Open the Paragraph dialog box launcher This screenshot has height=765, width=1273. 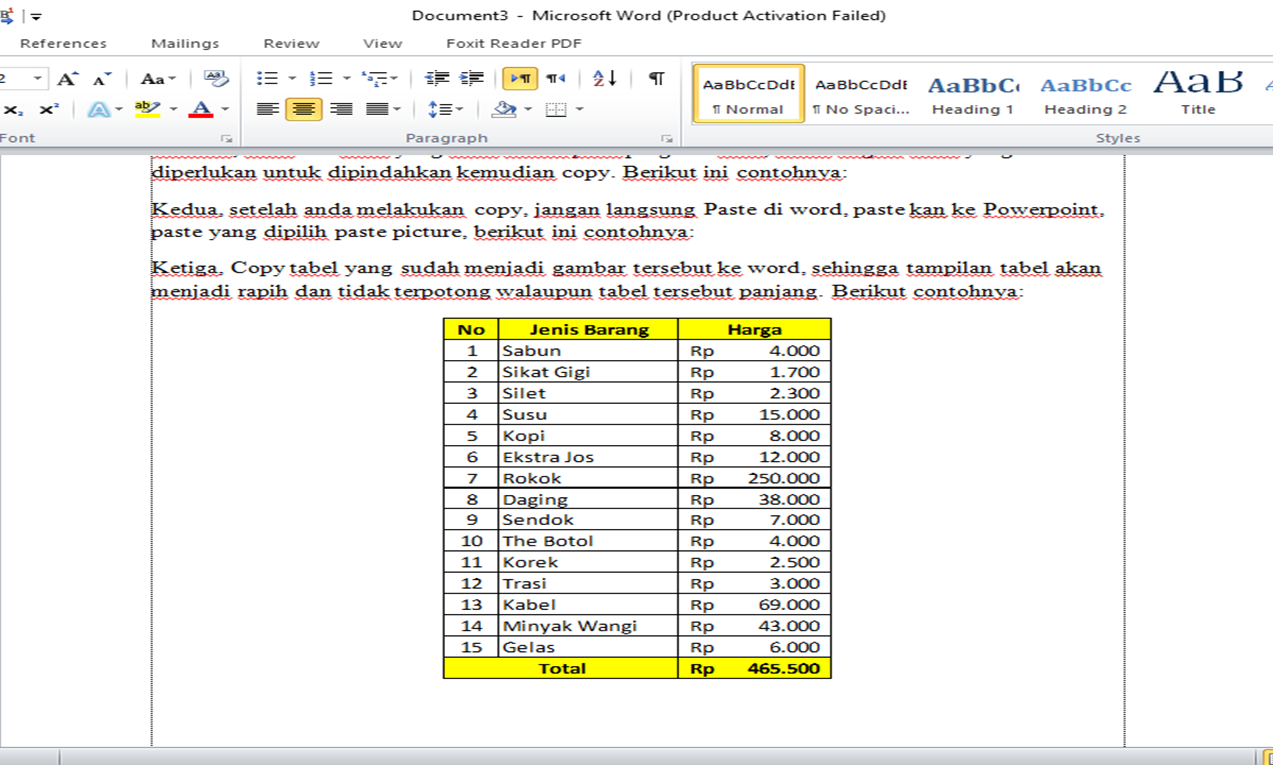pos(667,139)
